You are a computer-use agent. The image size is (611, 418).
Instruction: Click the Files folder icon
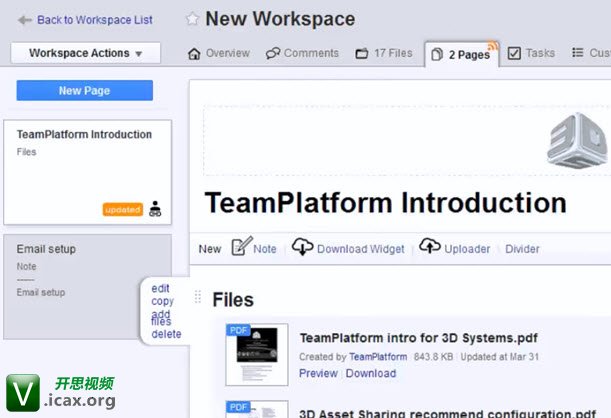[x=362, y=53]
